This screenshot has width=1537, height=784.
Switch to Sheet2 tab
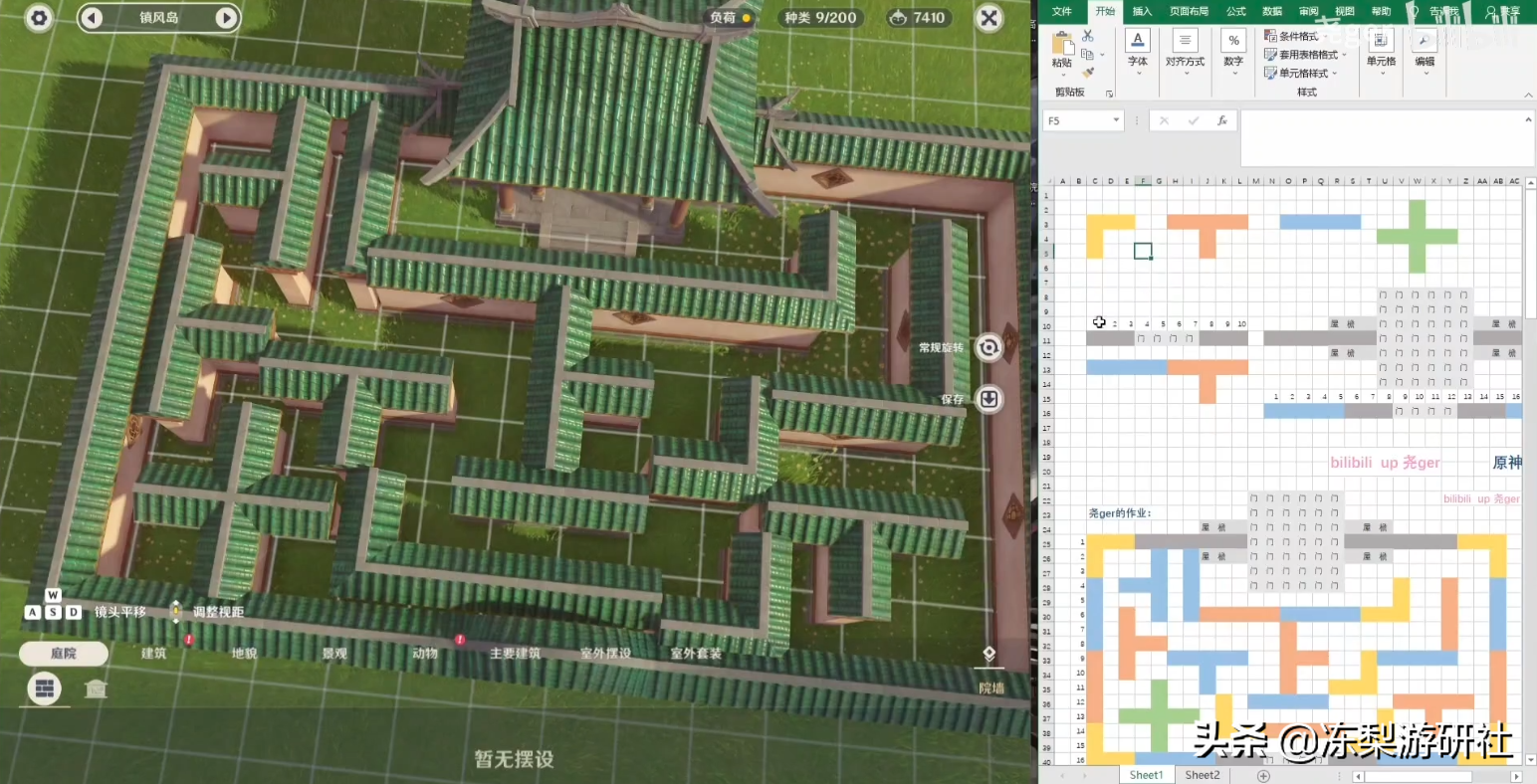tap(1202, 775)
